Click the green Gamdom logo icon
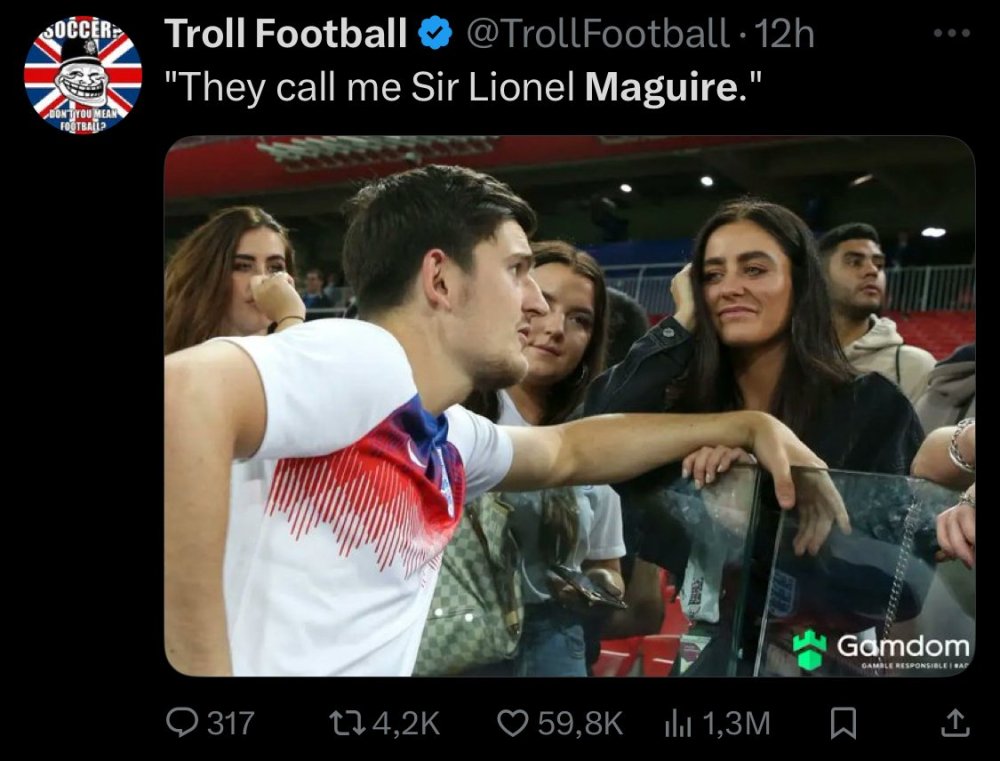 coord(809,649)
